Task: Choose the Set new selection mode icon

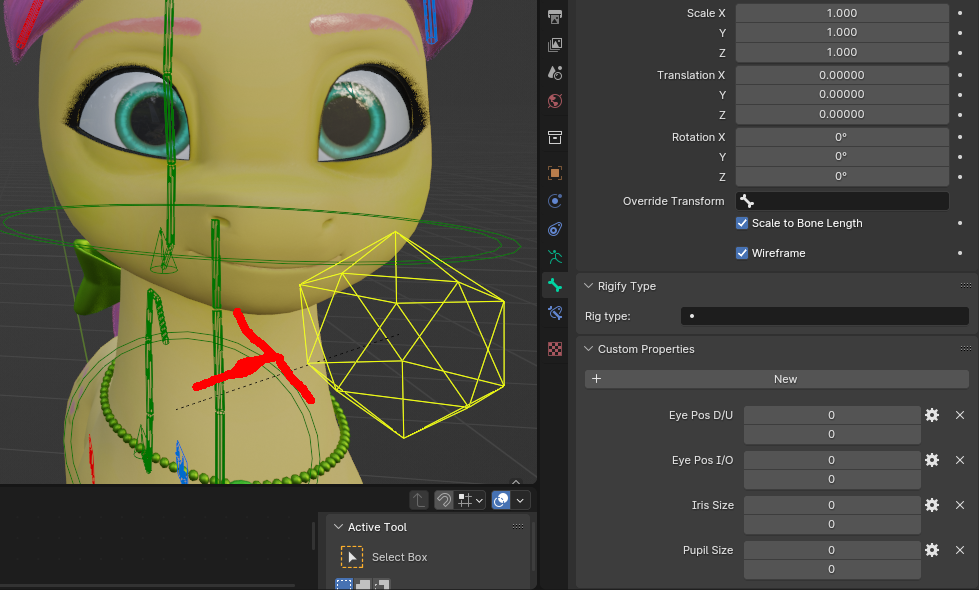Action: (x=343, y=585)
